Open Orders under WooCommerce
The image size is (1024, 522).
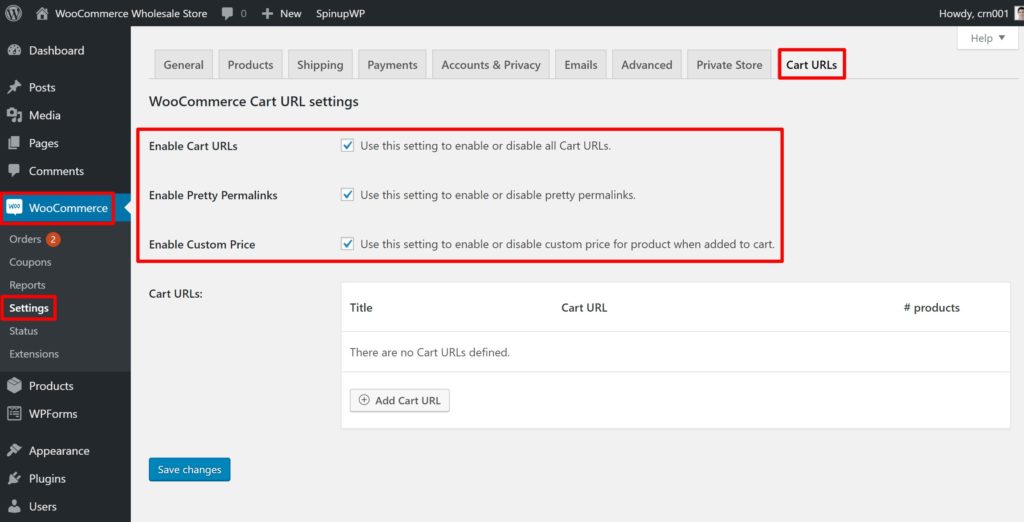(x=25, y=239)
